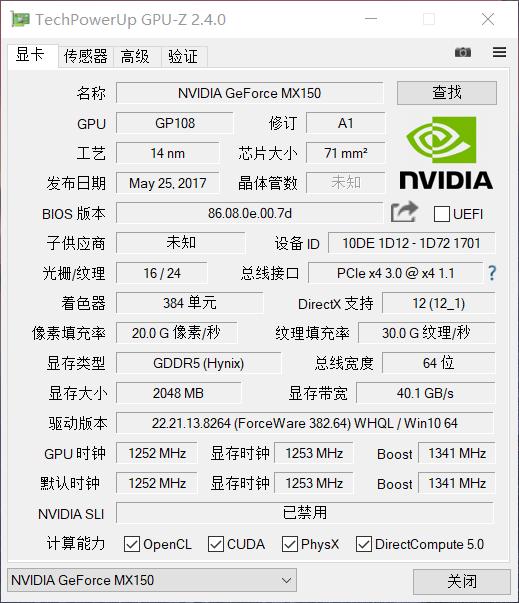Open the hamburger menu icon

499,52
